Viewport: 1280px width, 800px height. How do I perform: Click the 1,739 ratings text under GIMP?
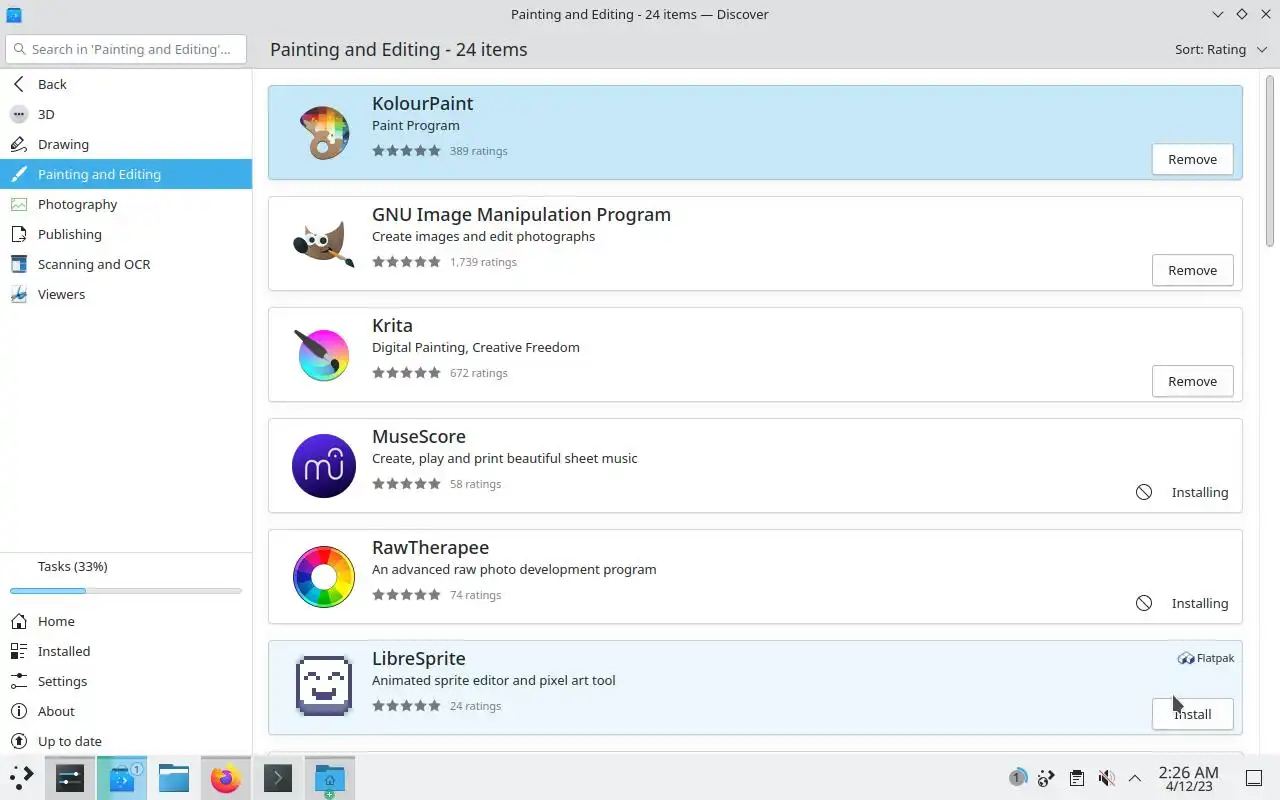(x=483, y=262)
